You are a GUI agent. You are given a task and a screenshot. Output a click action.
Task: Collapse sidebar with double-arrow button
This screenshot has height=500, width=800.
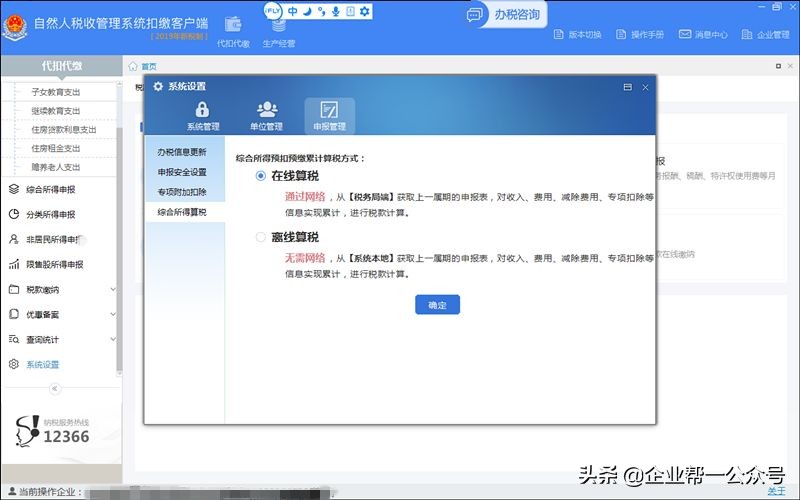point(55,389)
